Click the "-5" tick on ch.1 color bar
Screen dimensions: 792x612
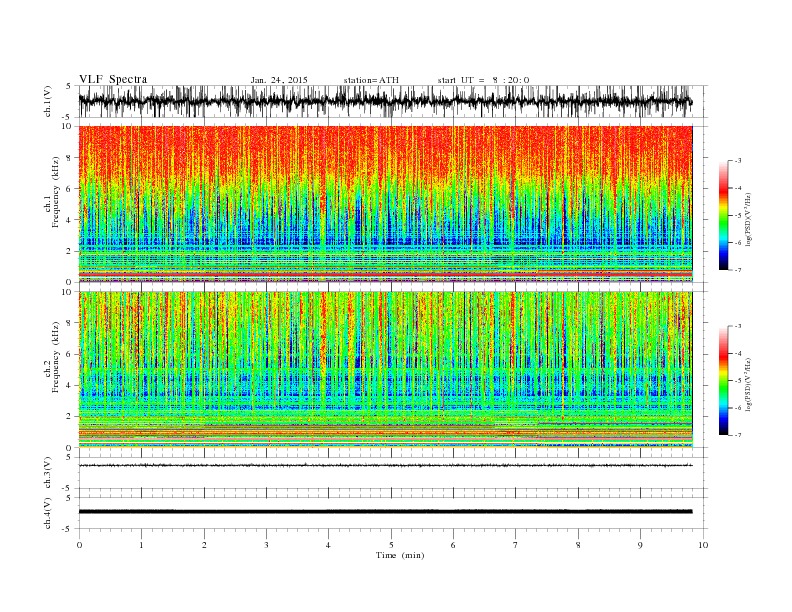[738, 216]
